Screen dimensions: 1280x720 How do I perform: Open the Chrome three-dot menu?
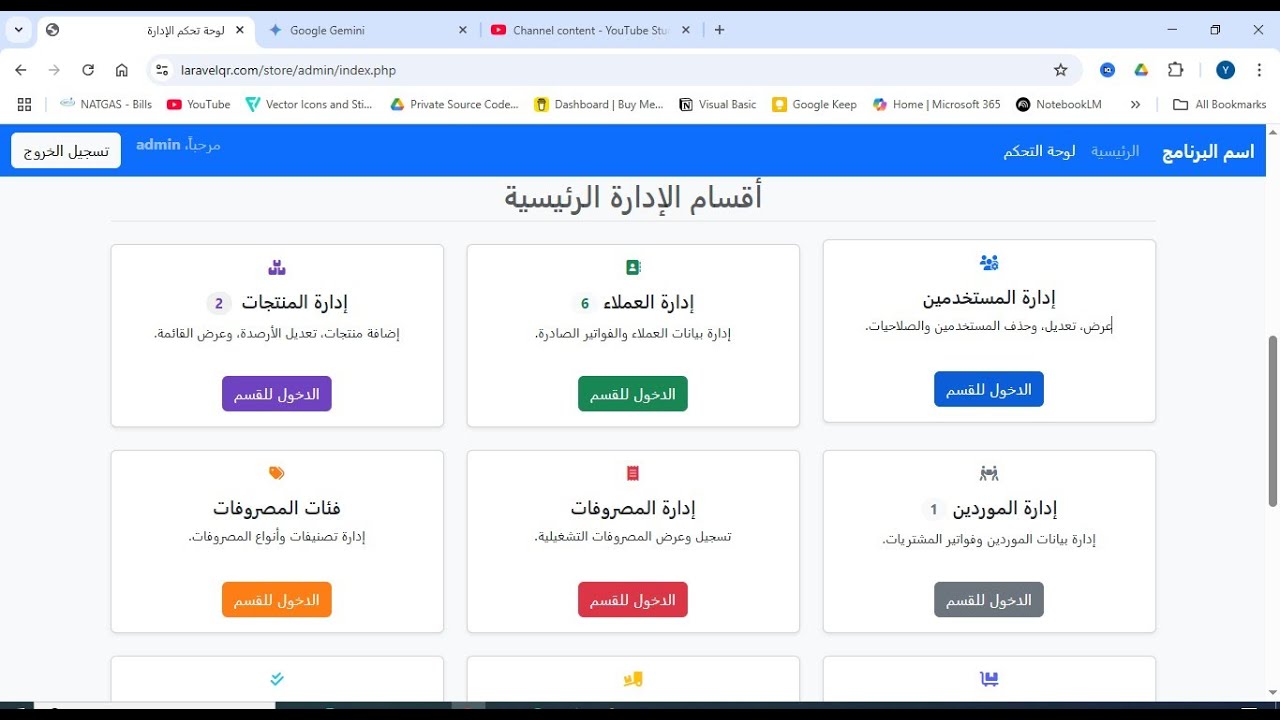1259,70
